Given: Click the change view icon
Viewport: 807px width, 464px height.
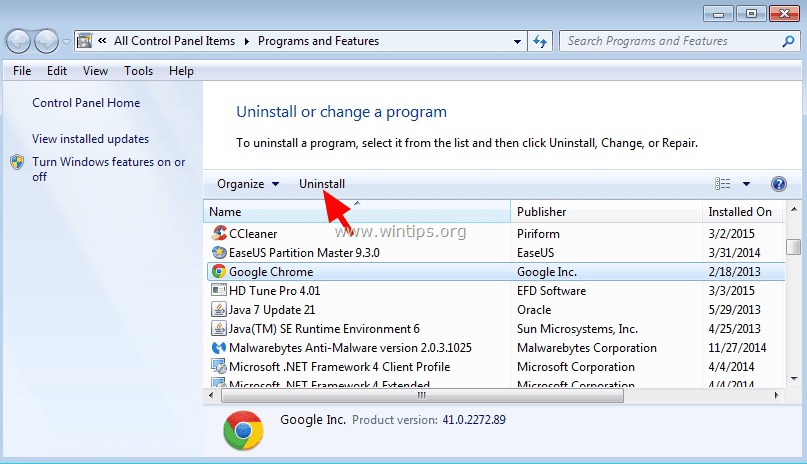Looking at the screenshot, I should 723,184.
